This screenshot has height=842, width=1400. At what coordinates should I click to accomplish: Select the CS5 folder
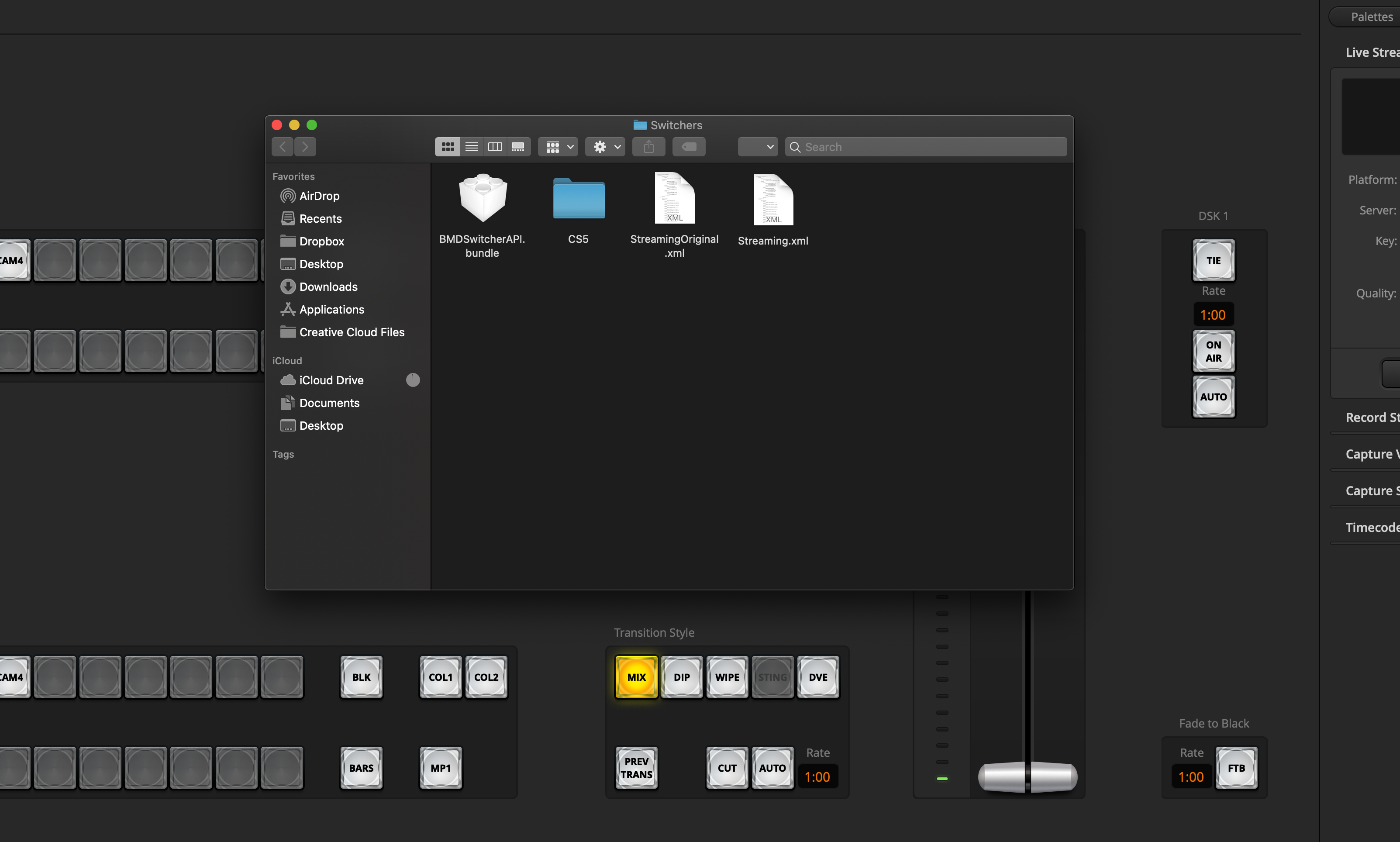click(x=579, y=199)
